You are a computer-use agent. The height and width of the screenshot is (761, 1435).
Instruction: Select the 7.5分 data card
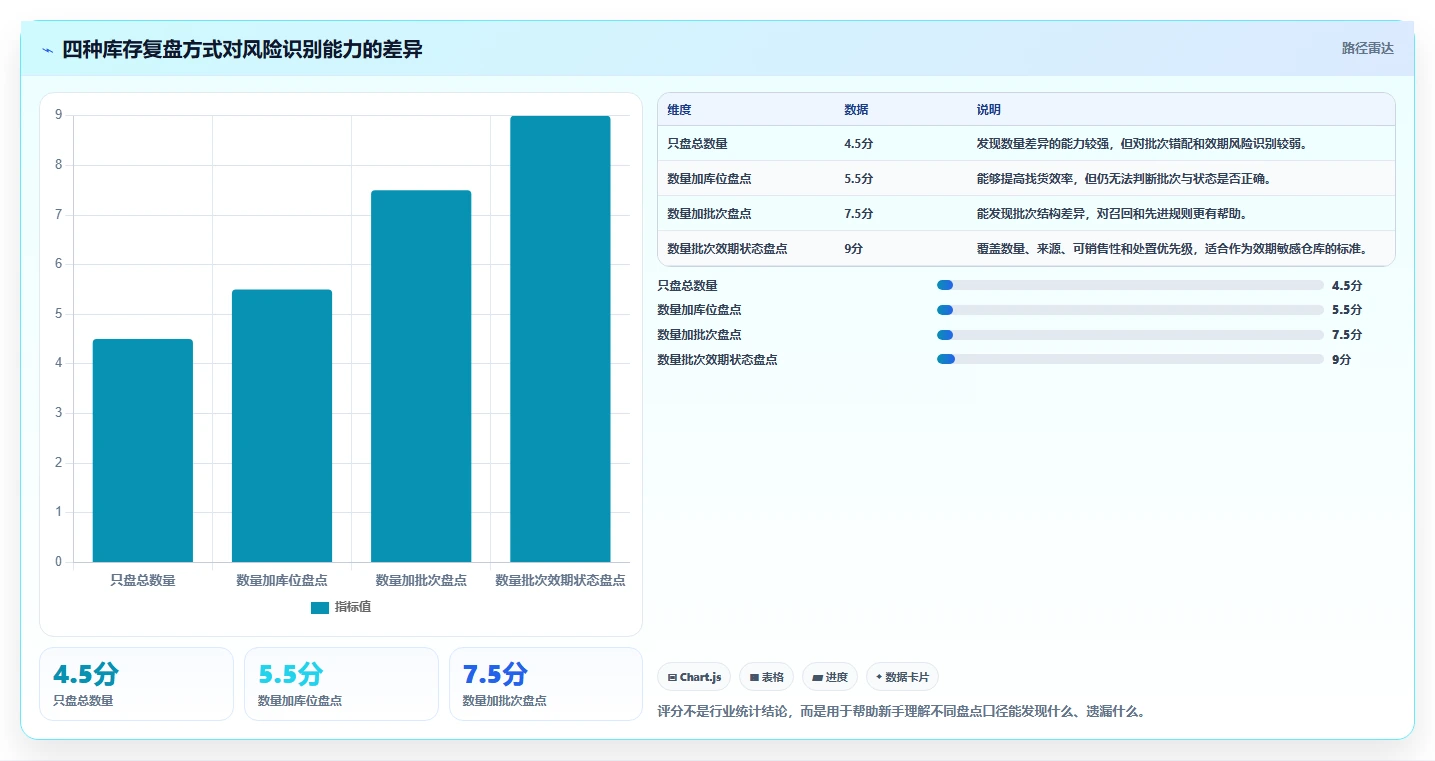point(546,684)
